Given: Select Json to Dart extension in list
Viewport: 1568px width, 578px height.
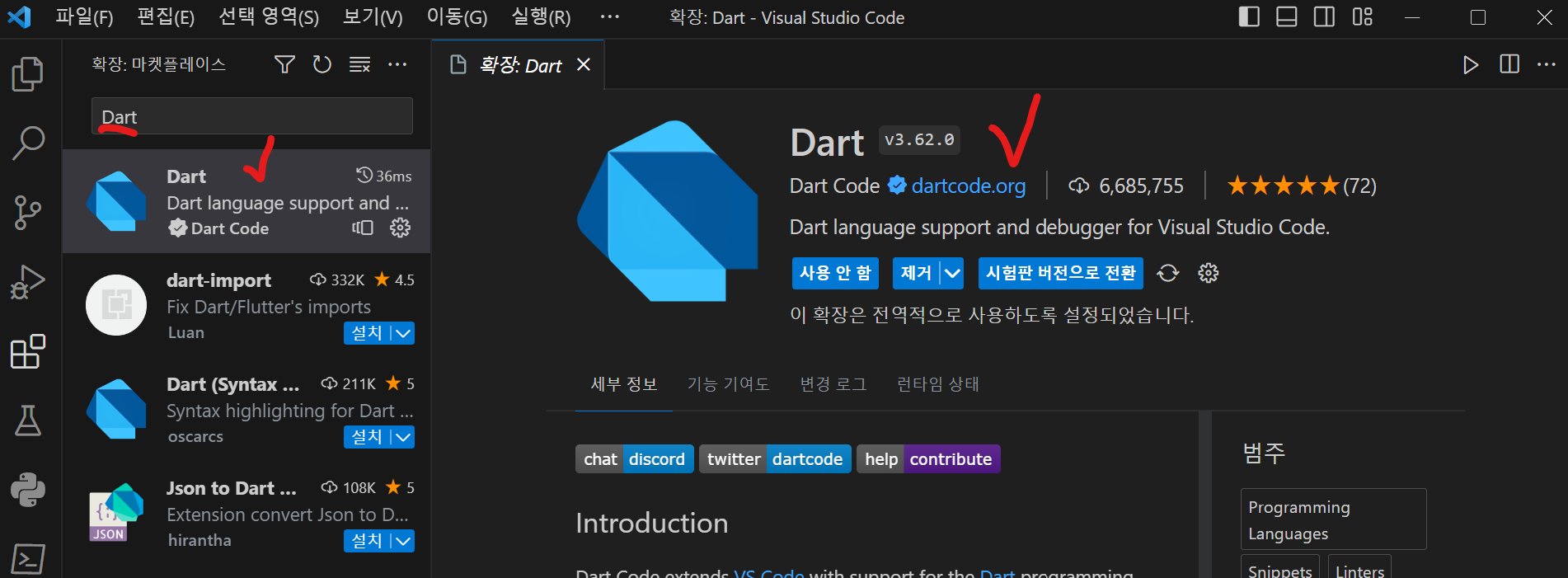Looking at the screenshot, I should coord(246,513).
